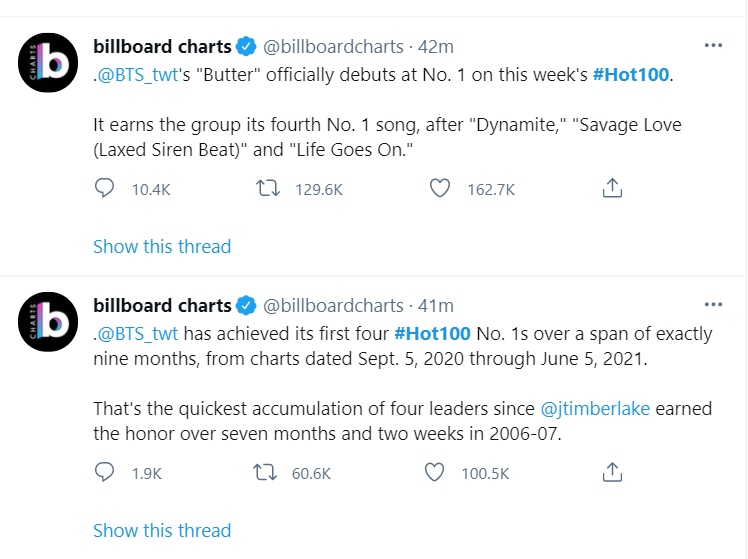This screenshot has height=559, width=748.
Task: Show thread under the "Butter" tweet
Action: click(162, 247)
